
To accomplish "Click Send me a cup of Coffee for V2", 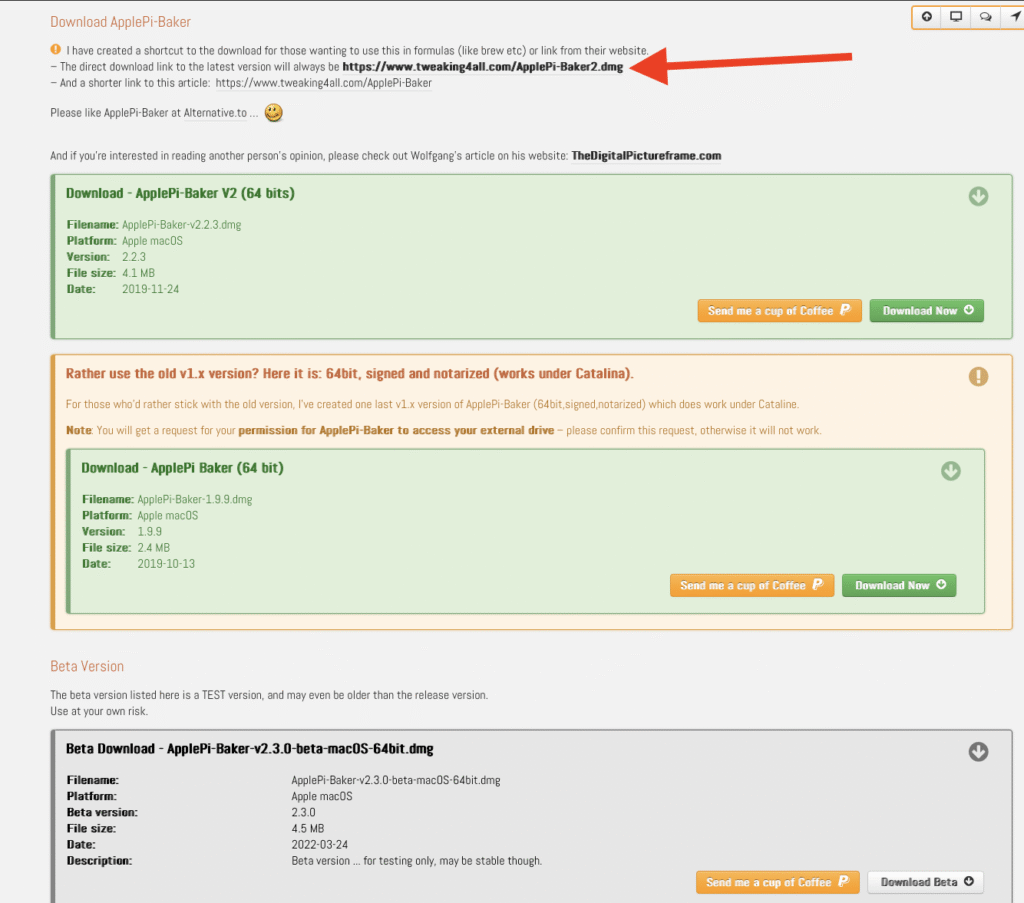I will coord(779,311).
